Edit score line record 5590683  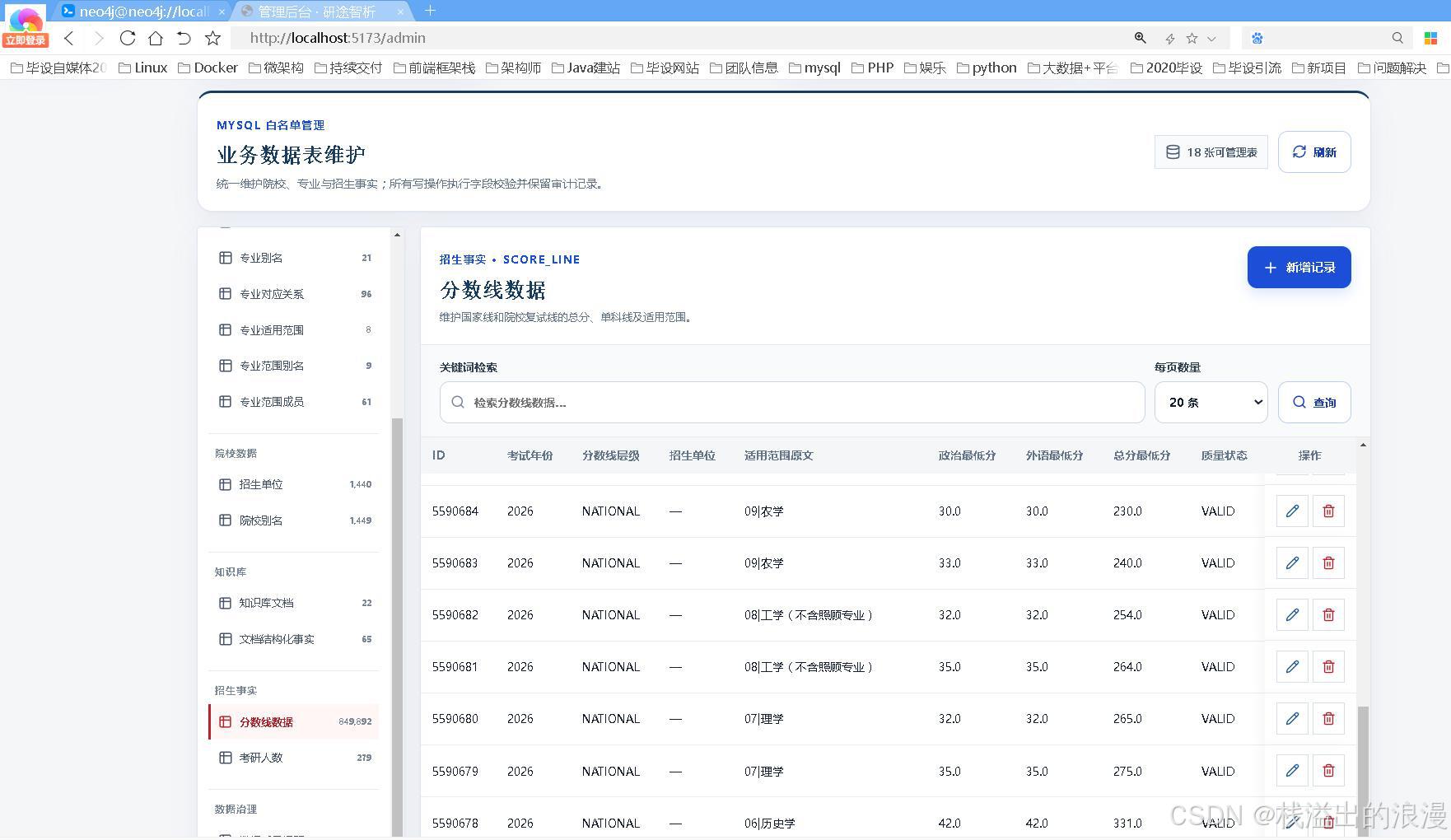coord(1292,563)
